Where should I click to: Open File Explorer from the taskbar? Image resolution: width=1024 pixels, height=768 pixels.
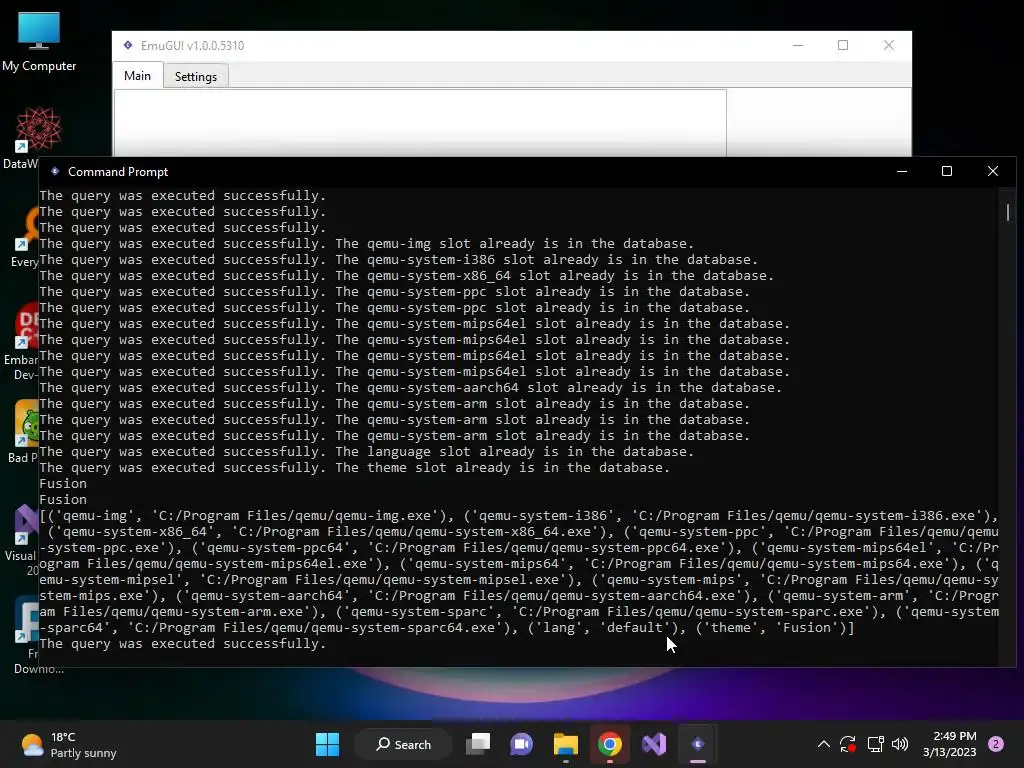[x=566, y=744]
